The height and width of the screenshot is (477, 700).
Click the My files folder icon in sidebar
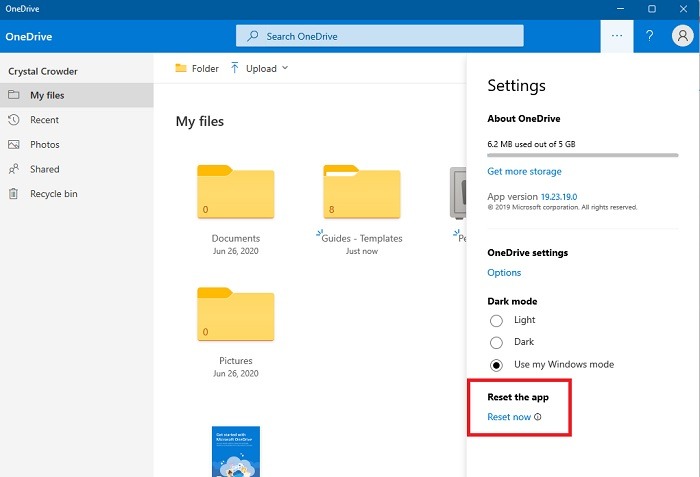coord(14,95)
